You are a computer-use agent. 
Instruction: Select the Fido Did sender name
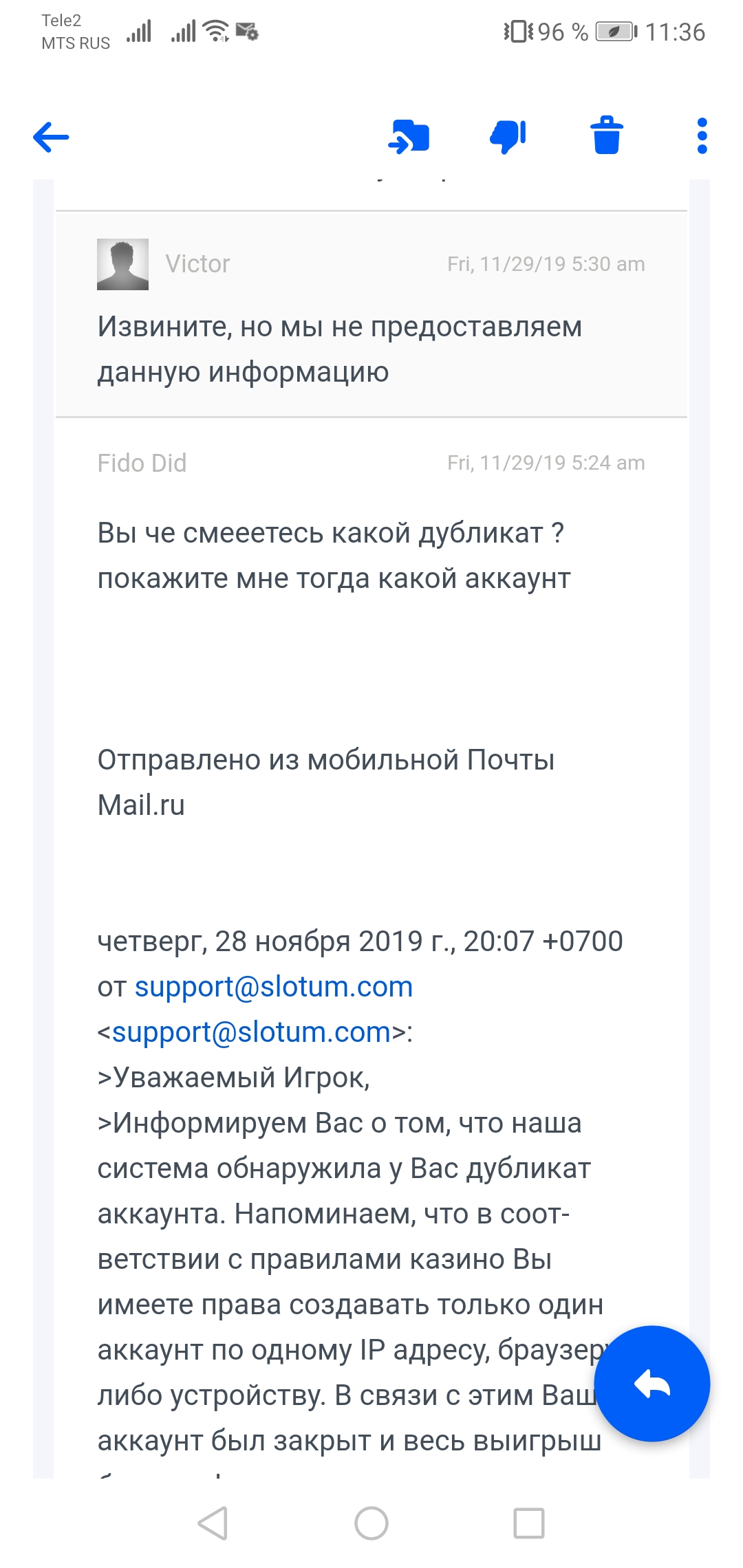[x=142, y=463]
